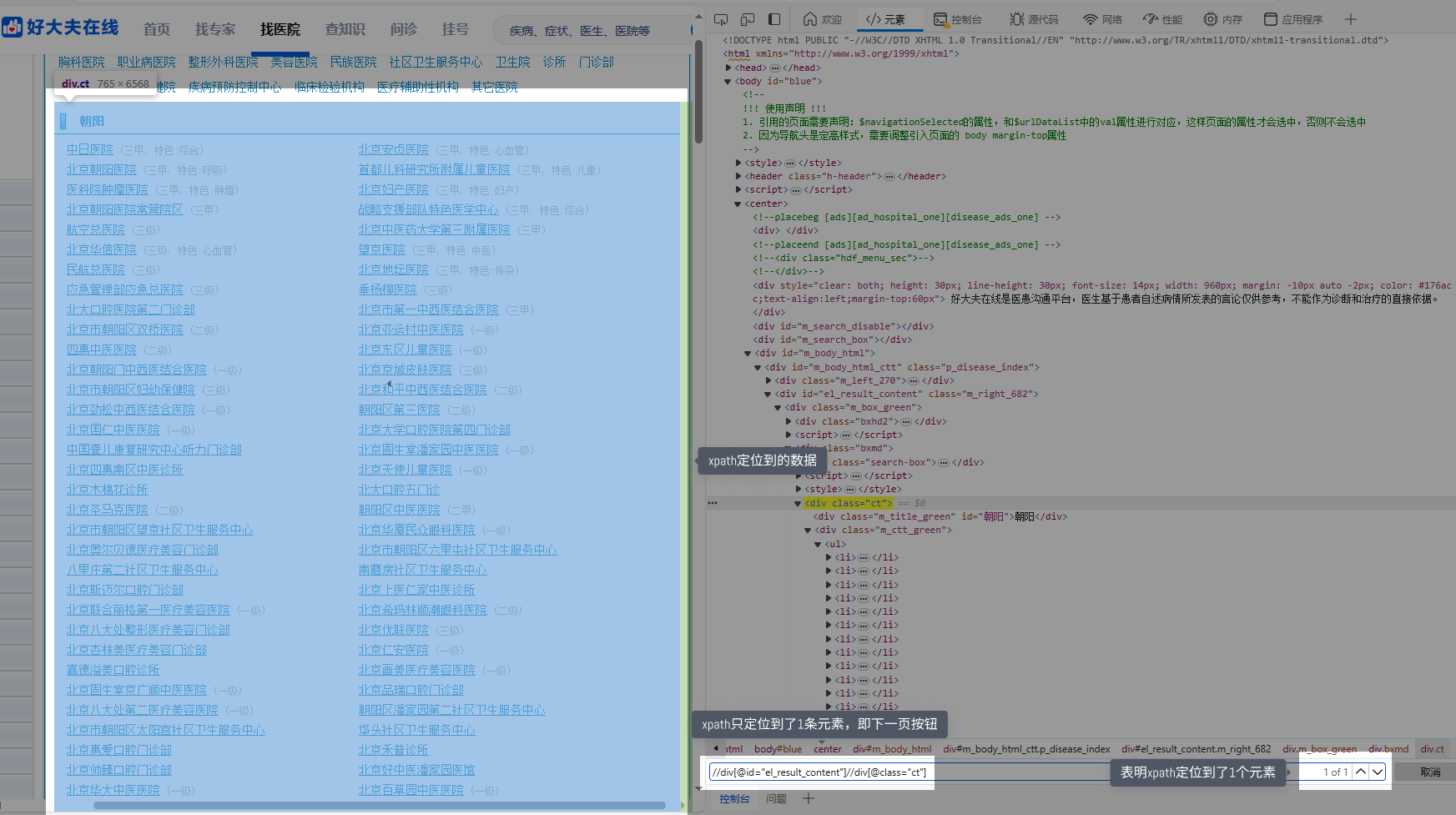Open 望京医院 hospital link
The width and height of the screenshot is (1456, 815).
point(382,249)
